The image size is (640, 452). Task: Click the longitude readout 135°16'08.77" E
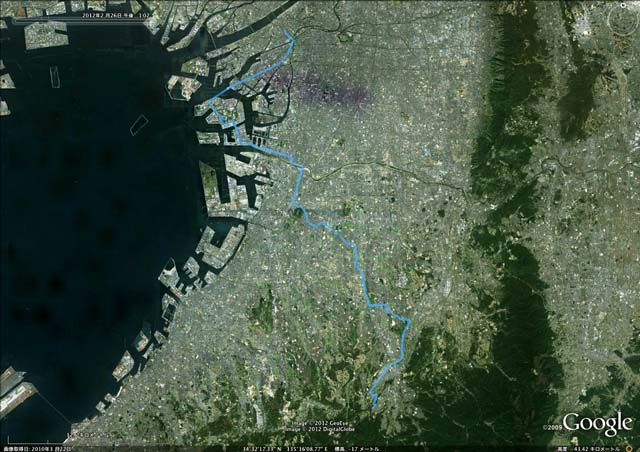304,449
